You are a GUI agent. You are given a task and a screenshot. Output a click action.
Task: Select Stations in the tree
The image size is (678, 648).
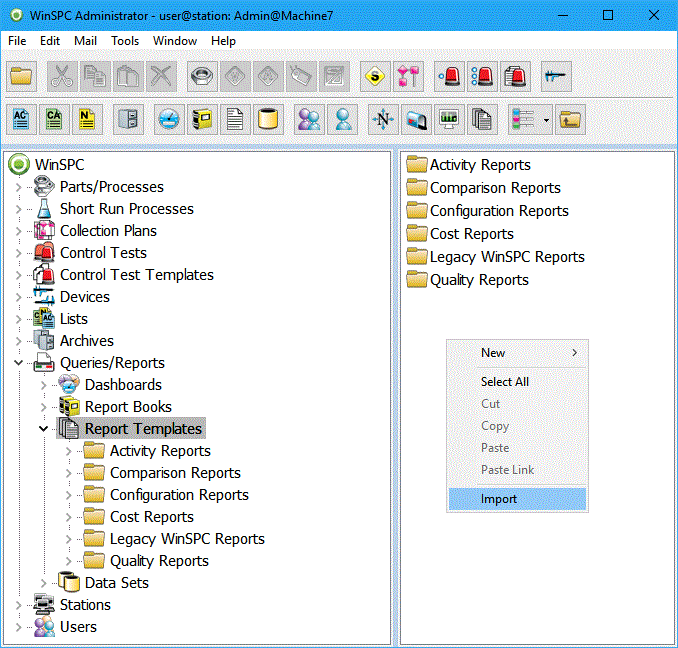click(x=85, y=605)
